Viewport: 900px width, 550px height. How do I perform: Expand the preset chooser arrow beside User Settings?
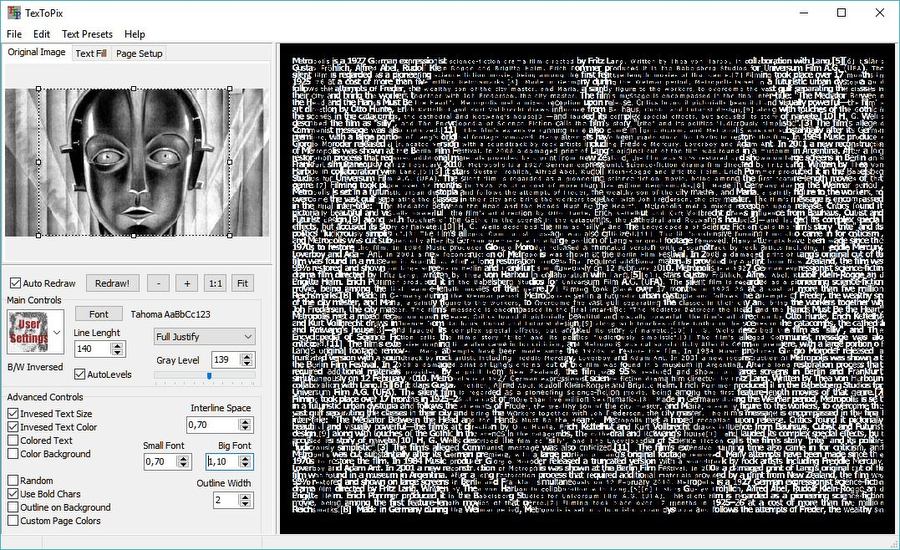[57, 332]
